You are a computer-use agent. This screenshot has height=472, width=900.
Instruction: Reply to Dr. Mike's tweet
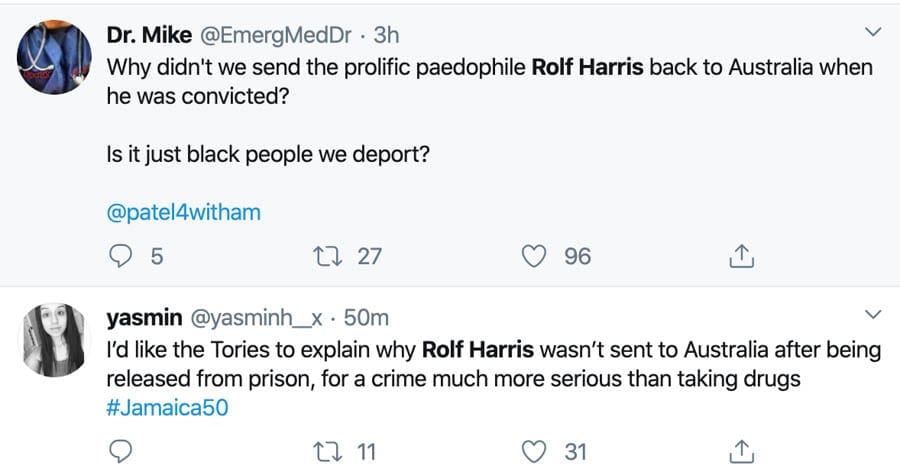click(120, 257)
